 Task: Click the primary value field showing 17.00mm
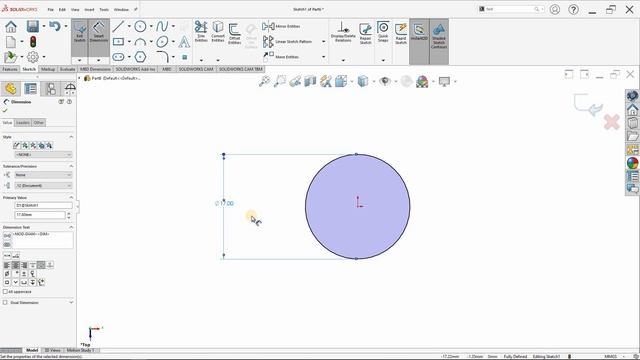click(x=40, y=215)
